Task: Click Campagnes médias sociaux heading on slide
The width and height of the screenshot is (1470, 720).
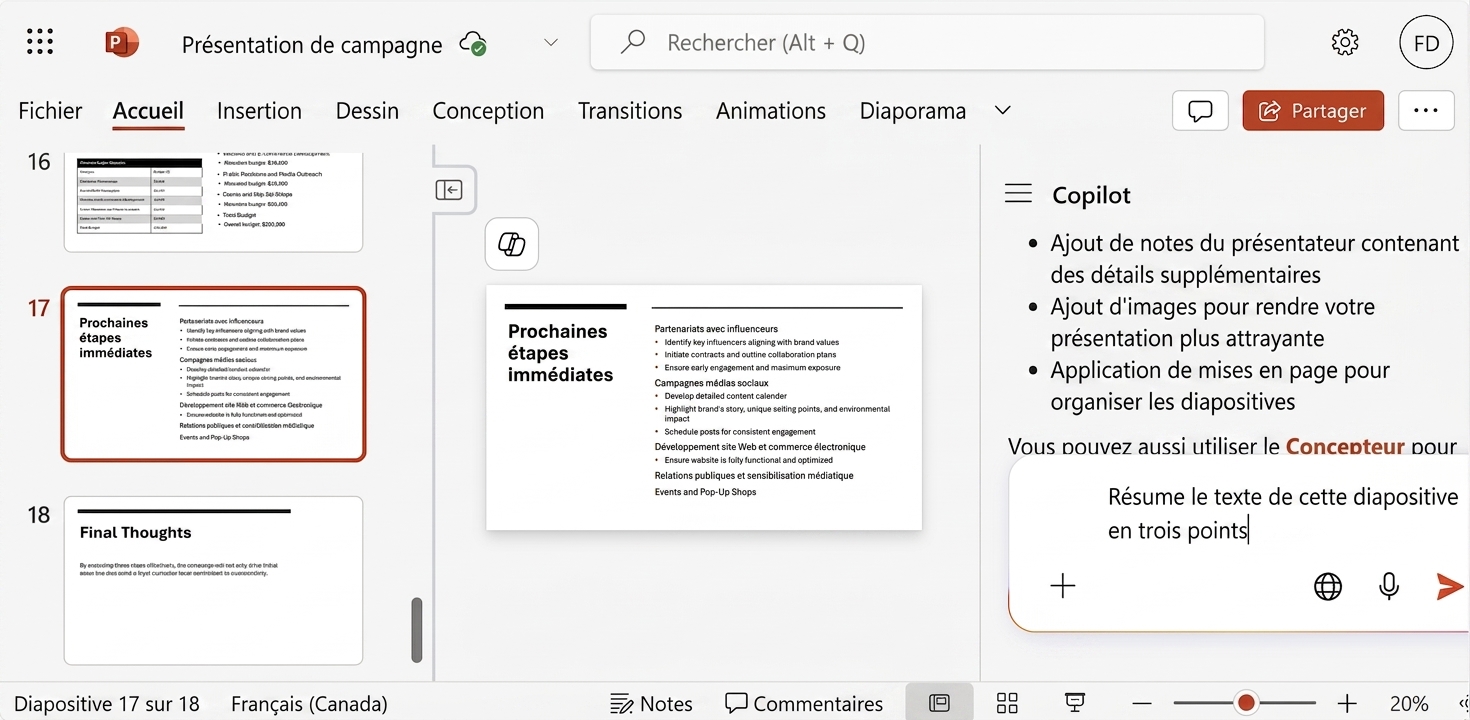Action: pos(711,383)
